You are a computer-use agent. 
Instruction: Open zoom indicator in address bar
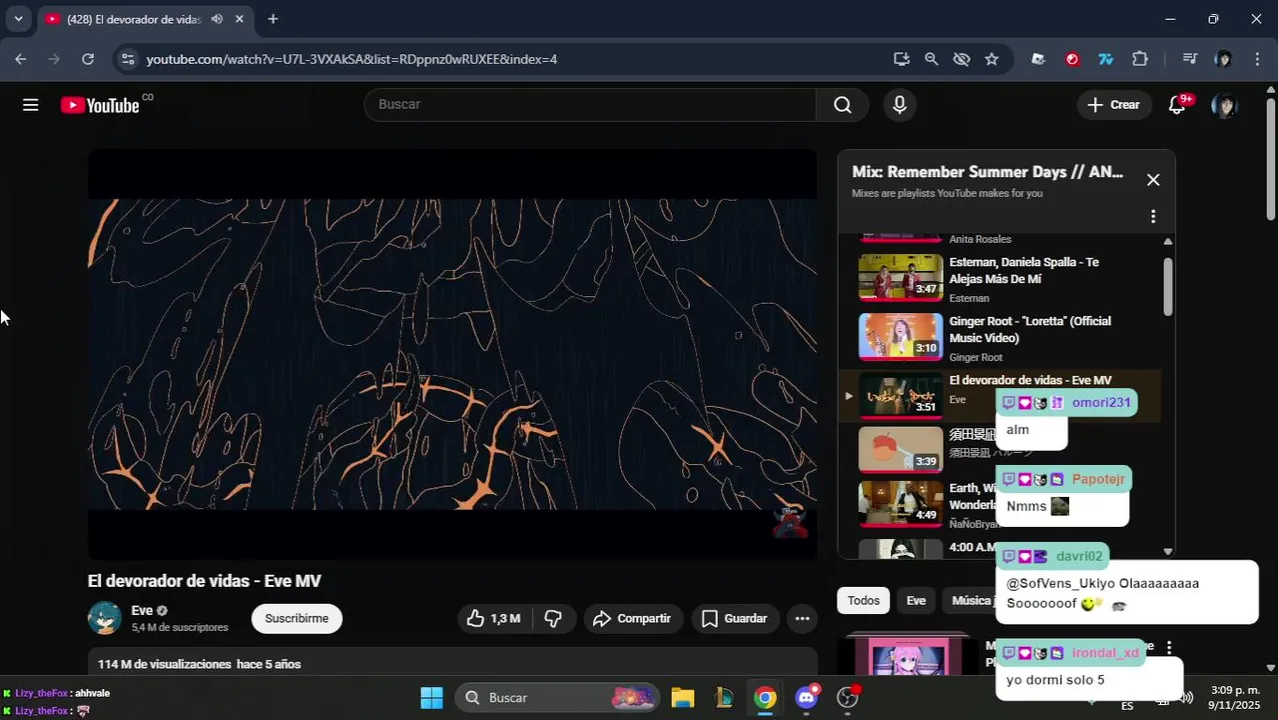[931, 59]
